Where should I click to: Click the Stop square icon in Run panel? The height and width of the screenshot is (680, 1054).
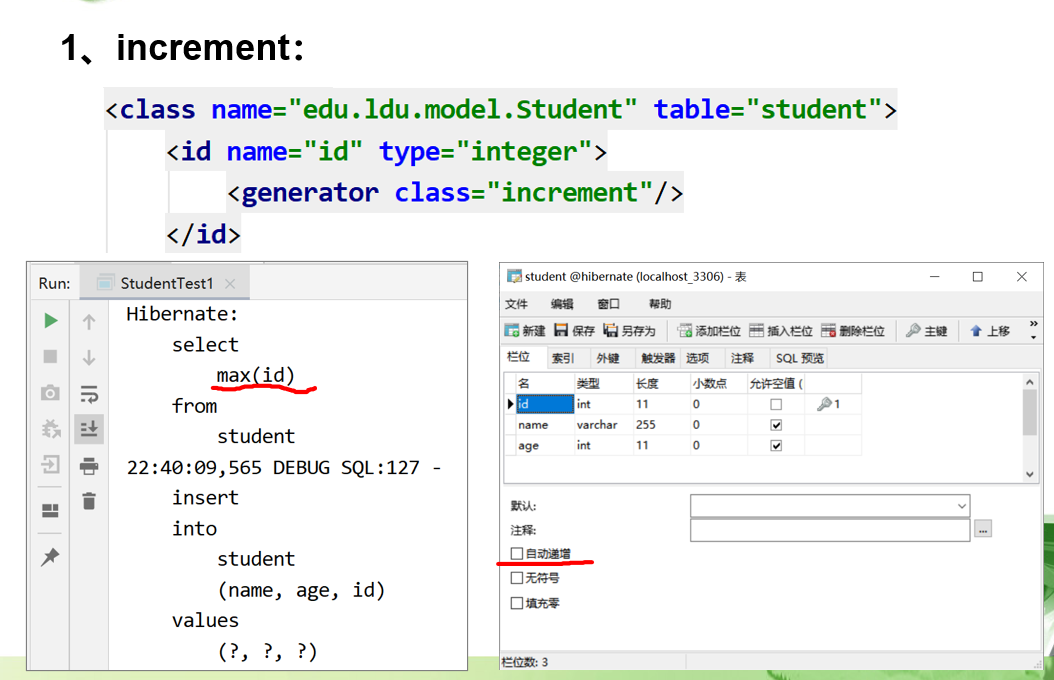50,356
